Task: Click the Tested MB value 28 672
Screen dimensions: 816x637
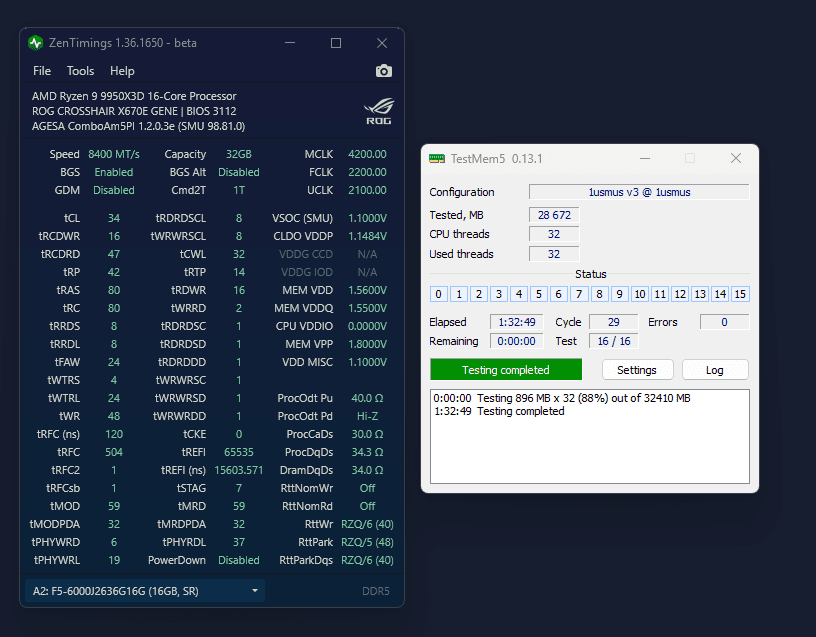Action: pyautogui.click(x=554, y=215)
